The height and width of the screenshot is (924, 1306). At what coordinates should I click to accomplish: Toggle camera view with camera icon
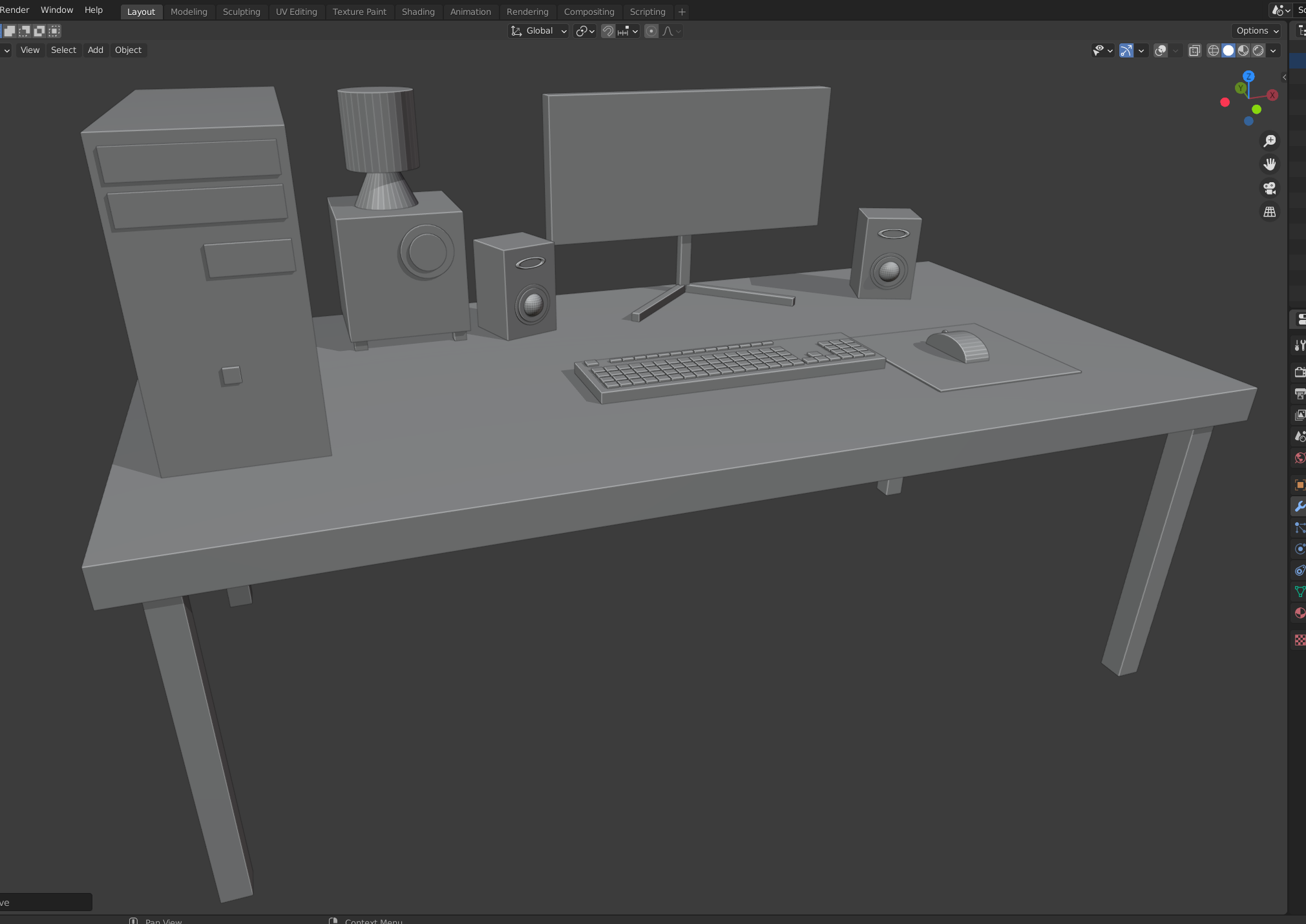(1270, 188)
